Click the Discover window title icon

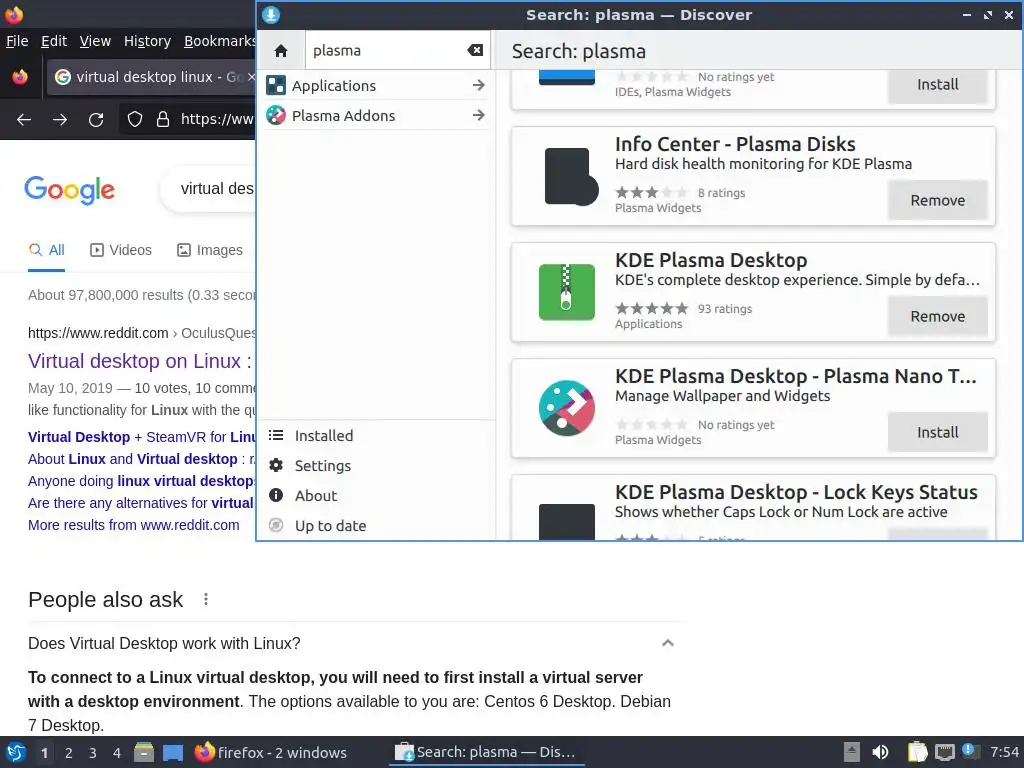click(271, 15)
